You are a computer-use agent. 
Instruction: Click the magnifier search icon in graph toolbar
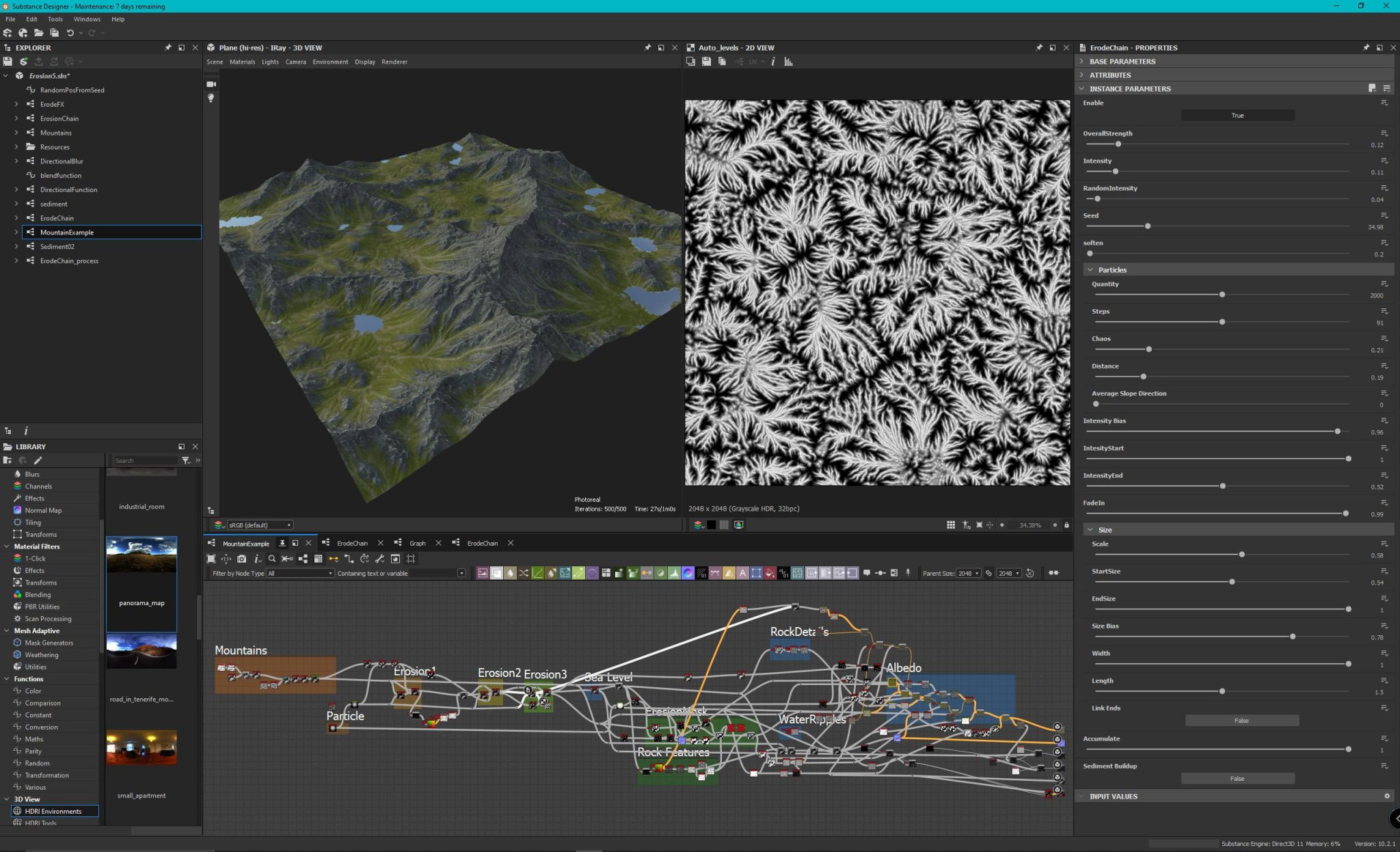tap(272, 559)
